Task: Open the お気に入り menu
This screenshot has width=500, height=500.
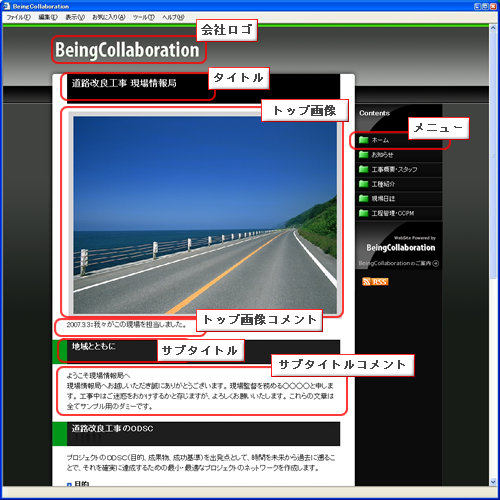Action: pos(109,17)
